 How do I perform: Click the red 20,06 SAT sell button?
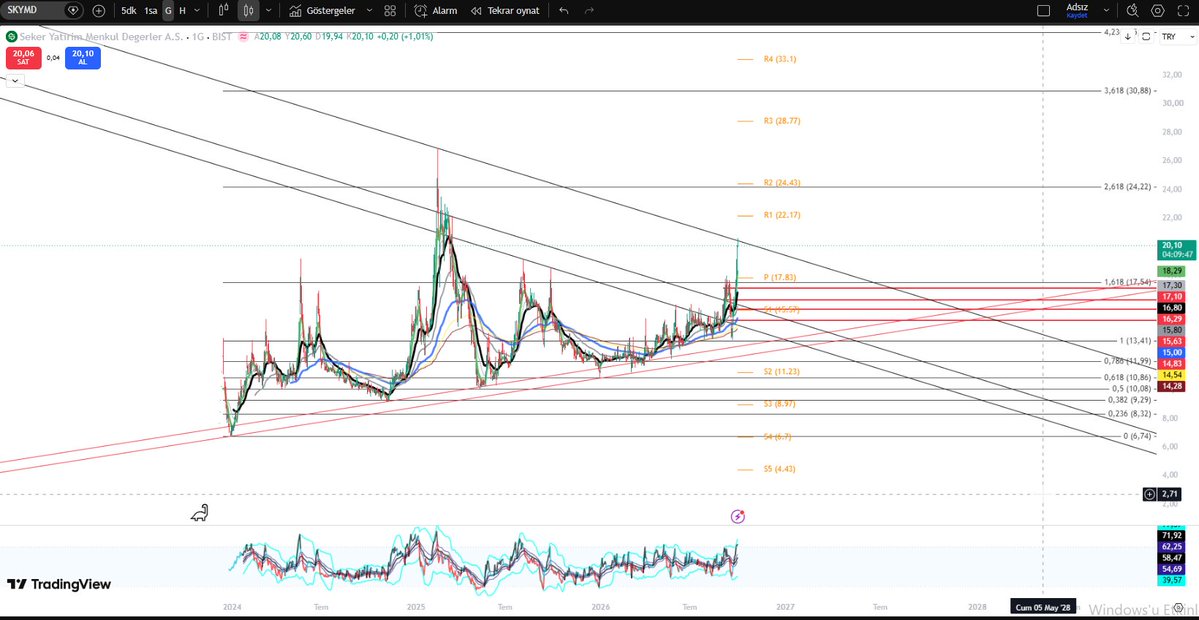tap(24, 57)
